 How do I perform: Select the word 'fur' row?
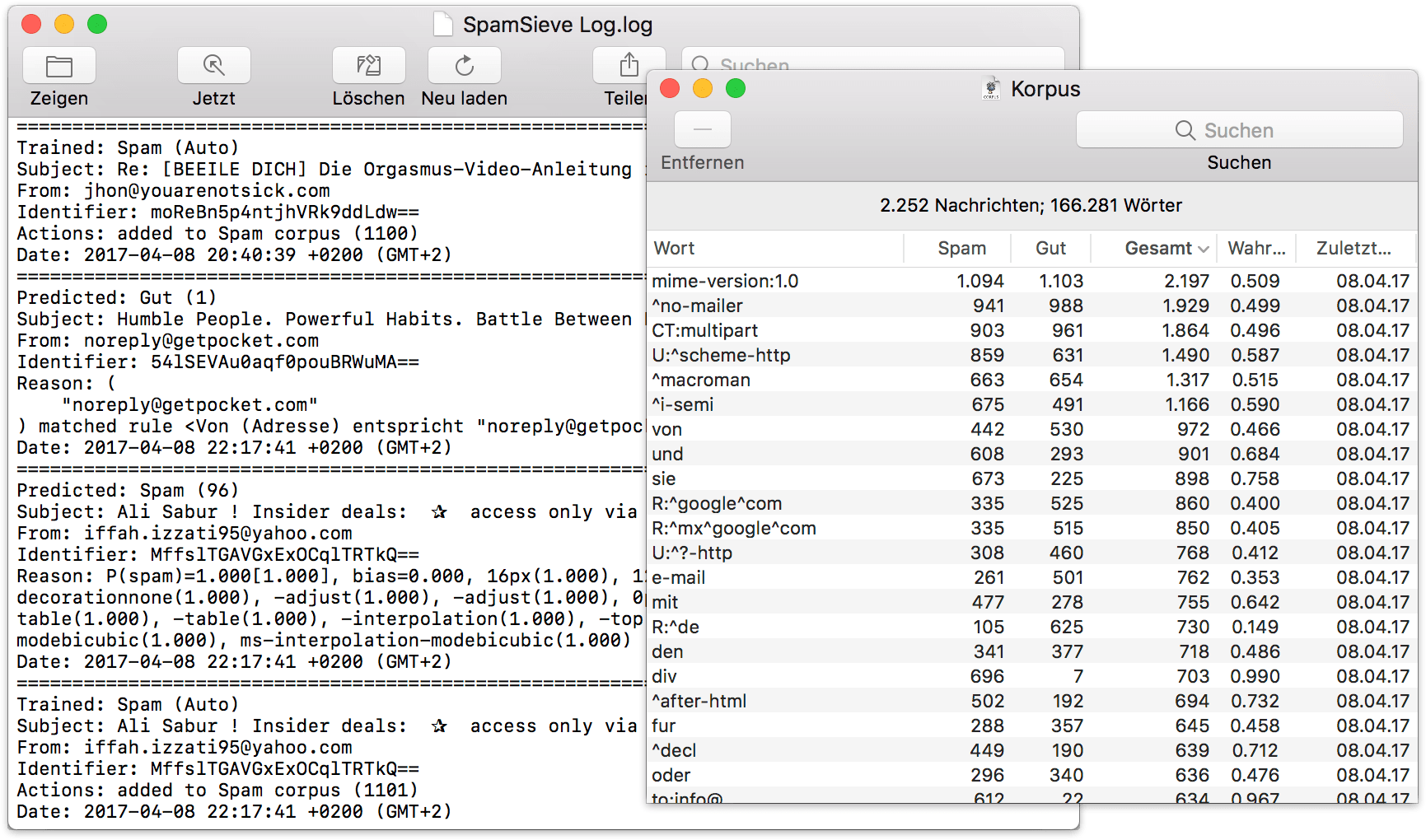[x=1031, y=726]
